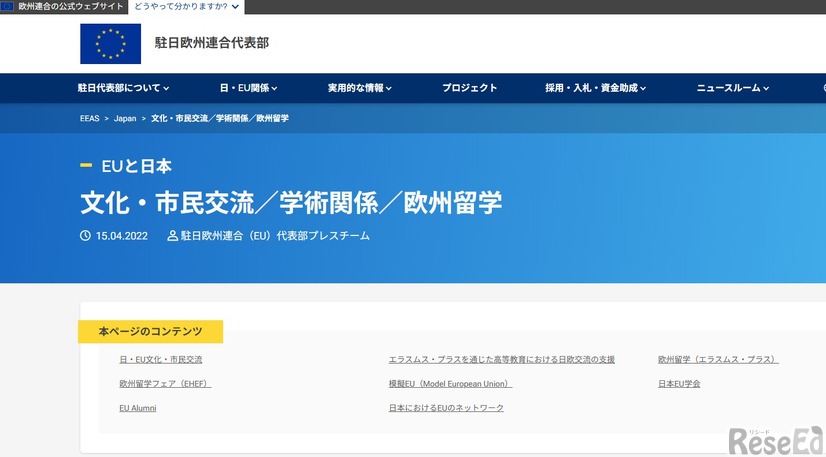Expand the どうやって分かりますか? dropdown
Image resolution: width=826 pixels, height=457 pixels.
click(x=186, y=7)
